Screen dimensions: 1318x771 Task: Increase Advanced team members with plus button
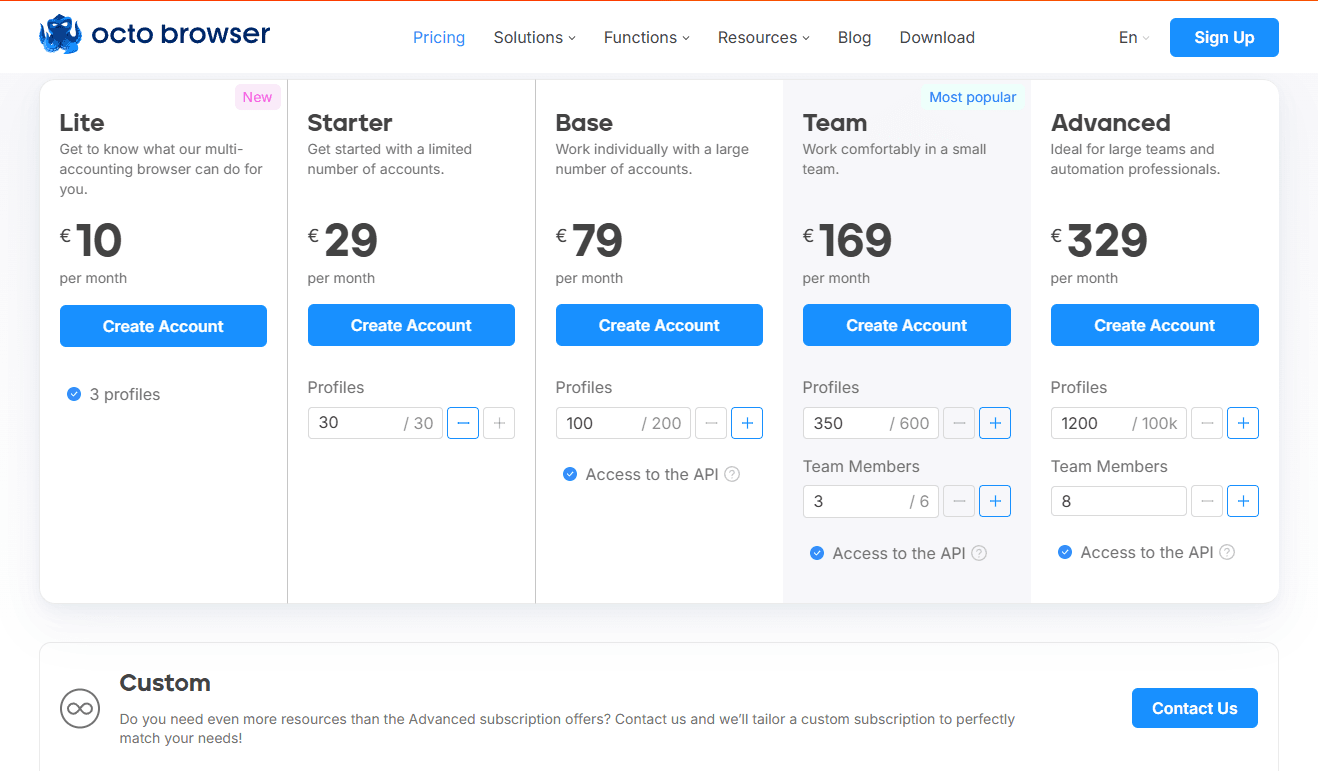[1243, 501]
